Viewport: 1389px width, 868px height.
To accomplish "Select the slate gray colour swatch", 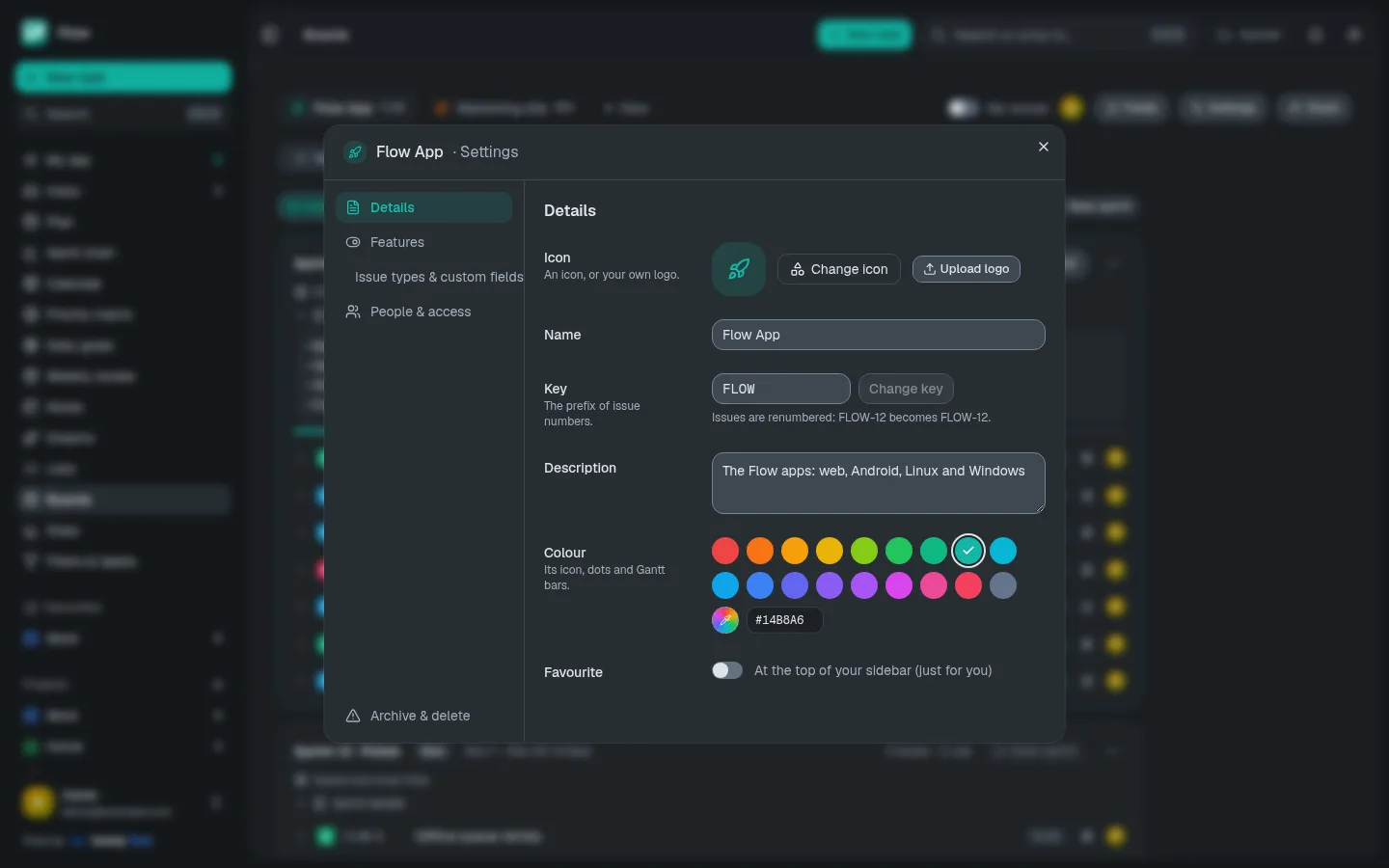I will [x=1003, y=585].
